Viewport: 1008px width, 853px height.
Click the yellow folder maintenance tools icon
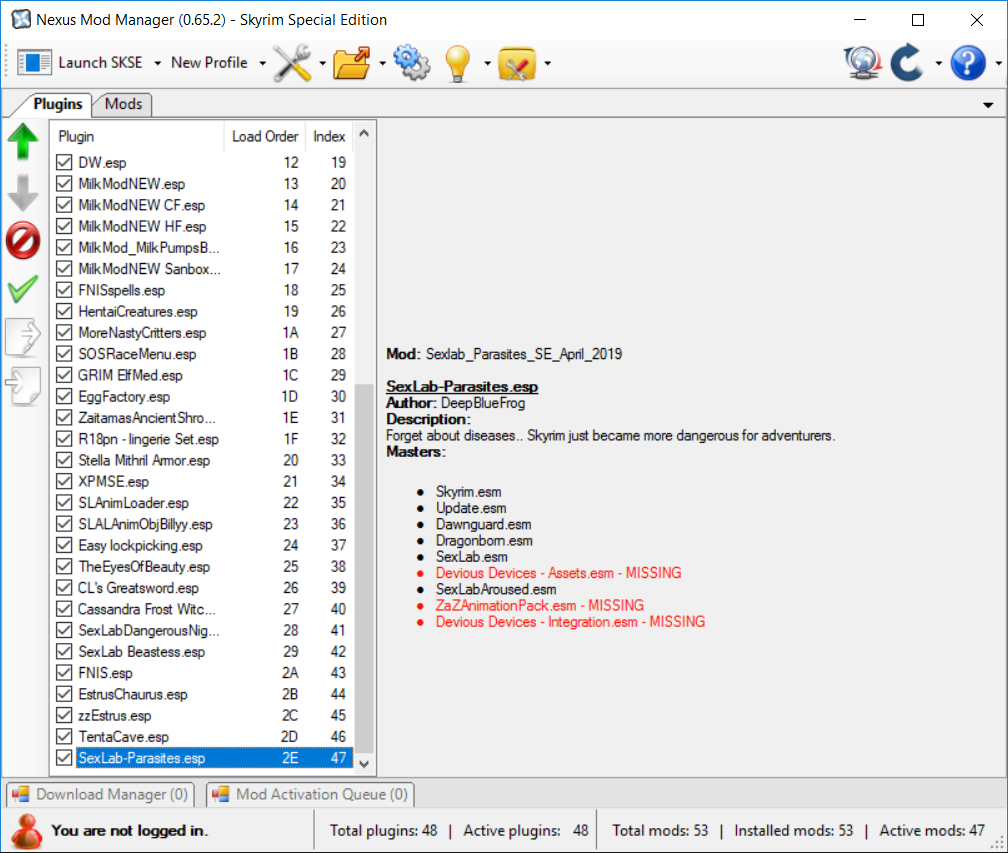pyautogui.click(x=517, y=63)
